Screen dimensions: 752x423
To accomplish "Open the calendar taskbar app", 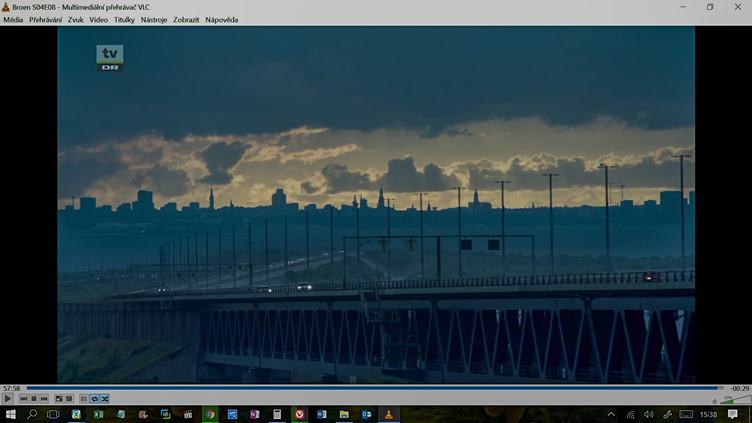I will [165, 414].
